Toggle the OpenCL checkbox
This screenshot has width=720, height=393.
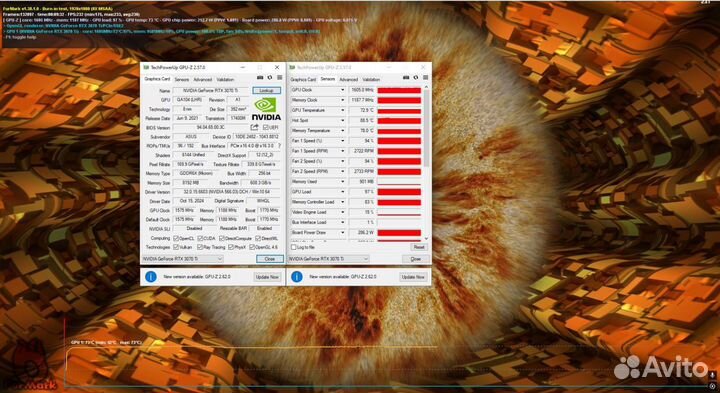click(x=176, y=238)
